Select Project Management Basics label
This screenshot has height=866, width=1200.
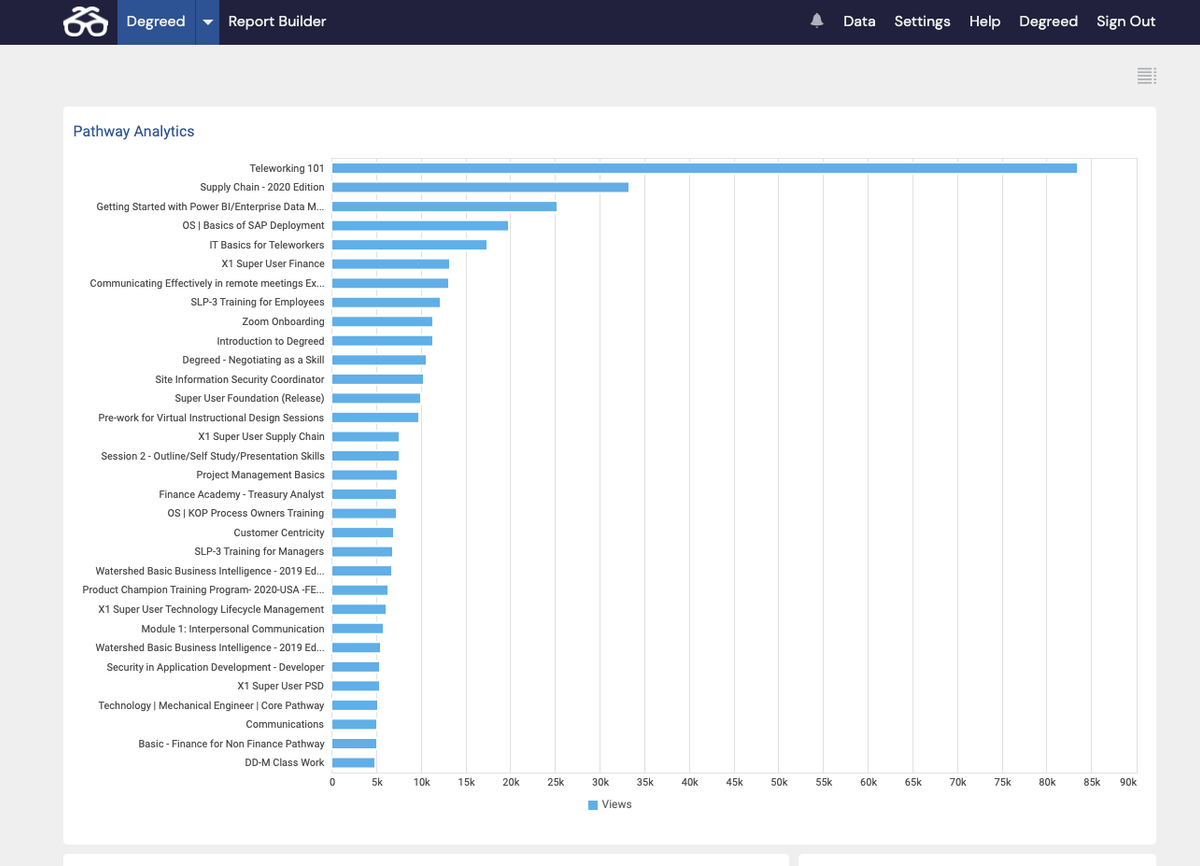(260, 475)
